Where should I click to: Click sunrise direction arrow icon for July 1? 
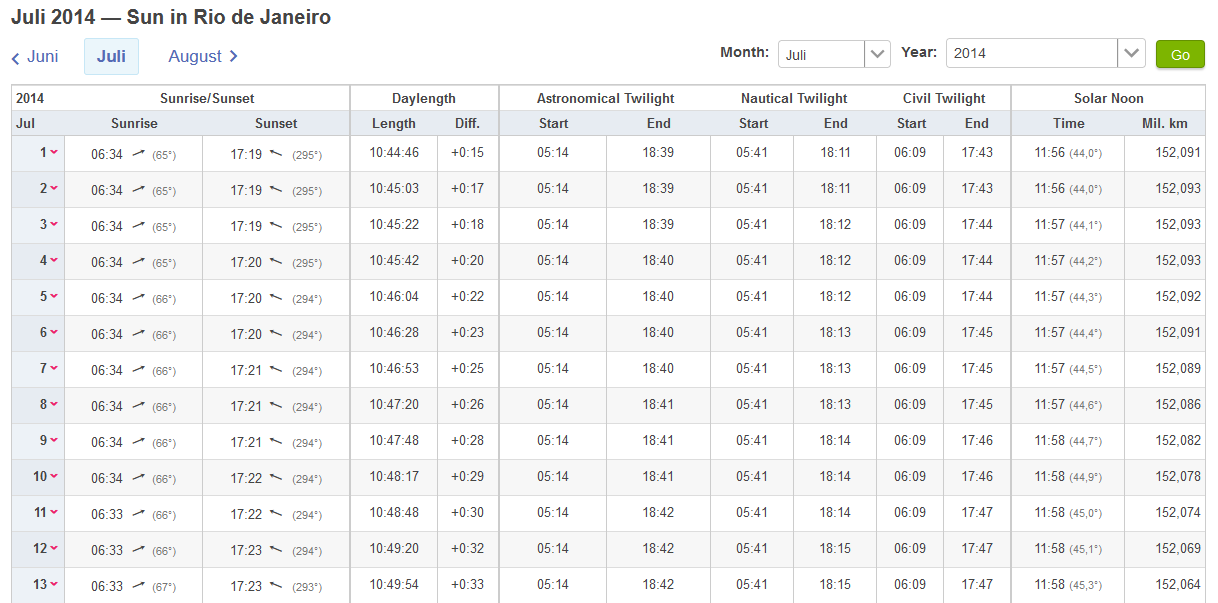click(139, 153)
